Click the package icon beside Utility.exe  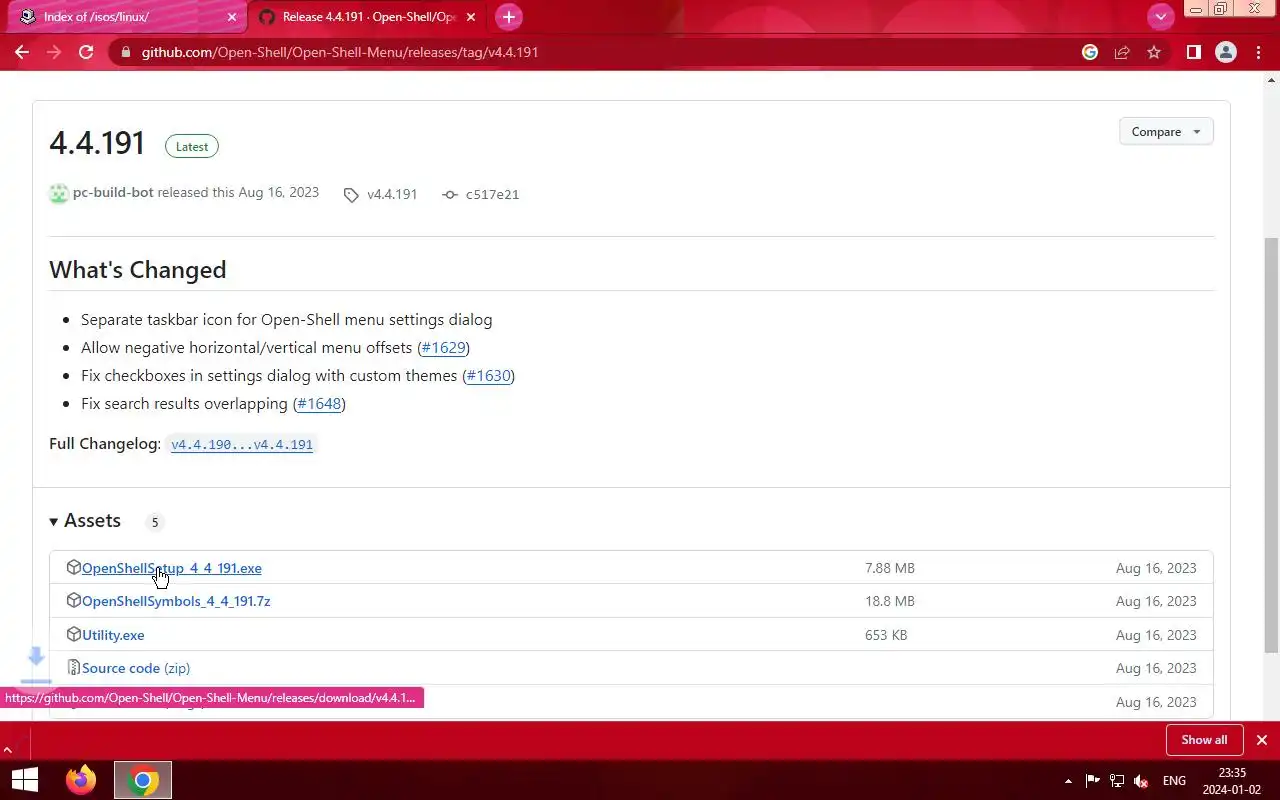(x=74, y=634)
